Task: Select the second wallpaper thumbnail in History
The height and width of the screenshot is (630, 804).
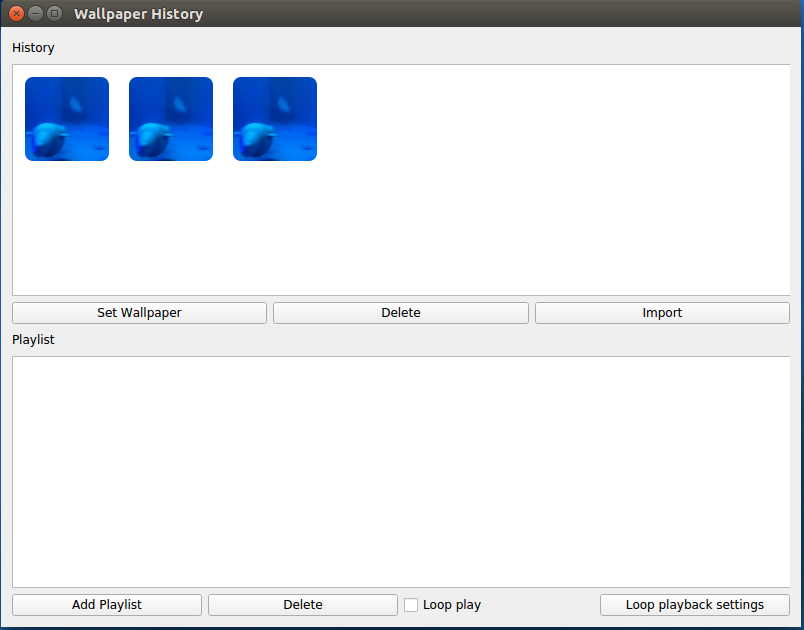Action: 171,119
